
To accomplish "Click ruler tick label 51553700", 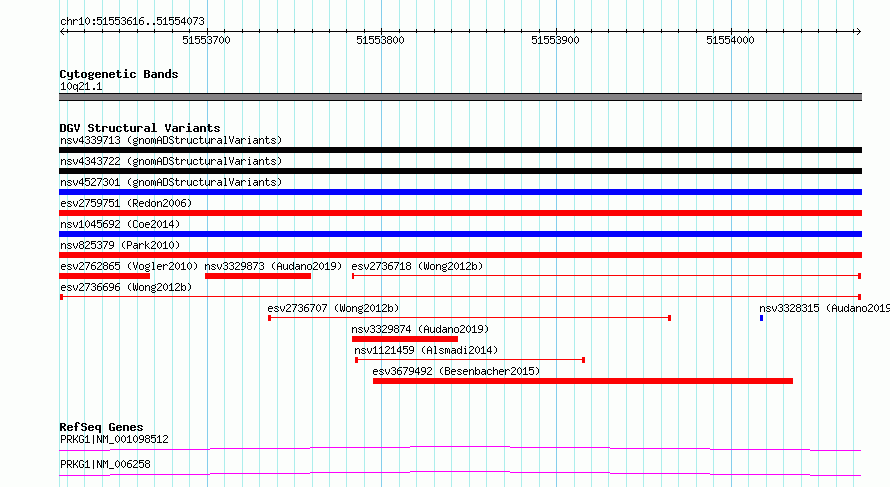I will (207, 40).
